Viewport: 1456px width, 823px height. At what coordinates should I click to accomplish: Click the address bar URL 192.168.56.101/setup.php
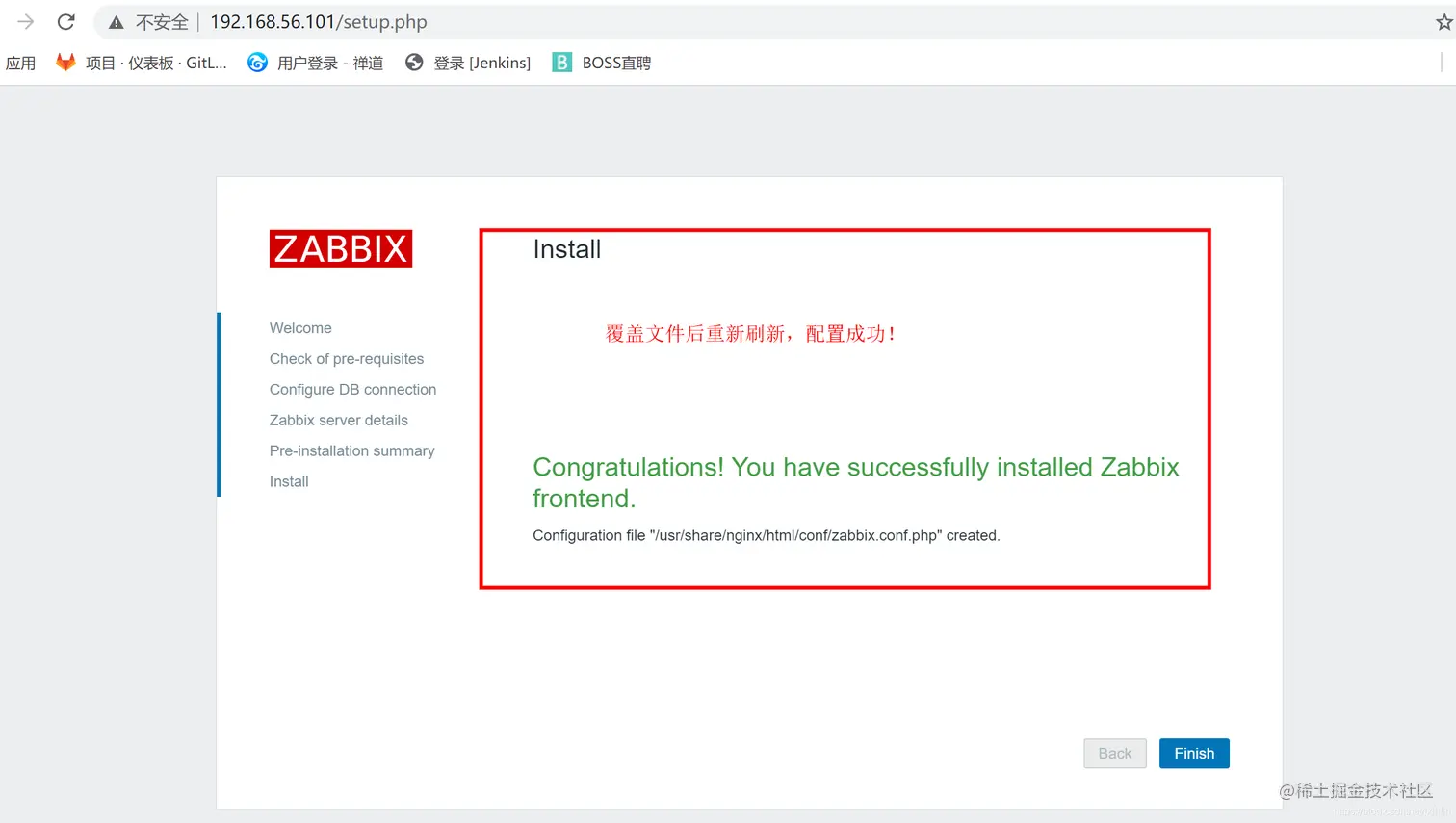point(319,22)
